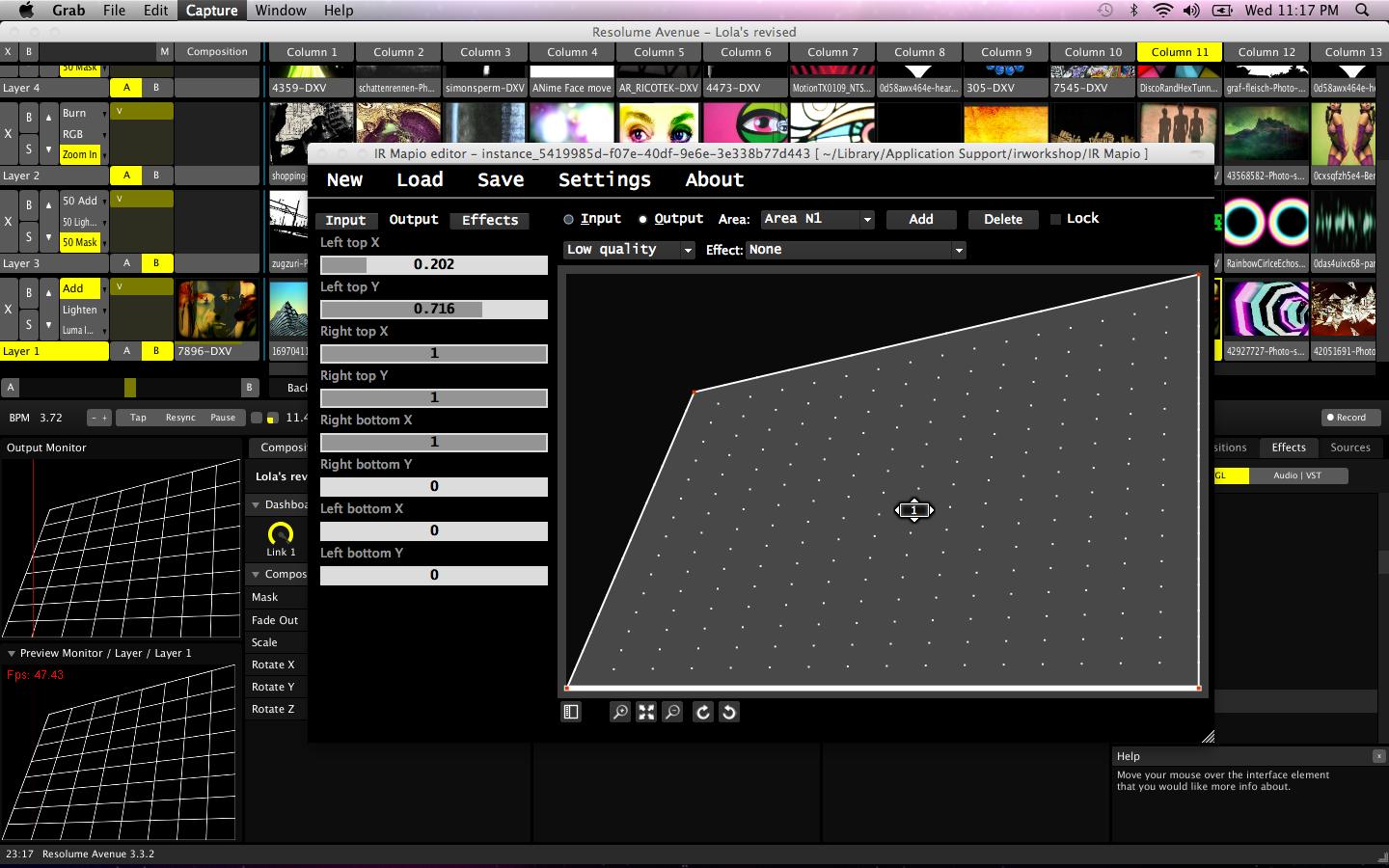Toggle the side panel icon below canvas
The image size is (1389, 868).
(571, 712)
